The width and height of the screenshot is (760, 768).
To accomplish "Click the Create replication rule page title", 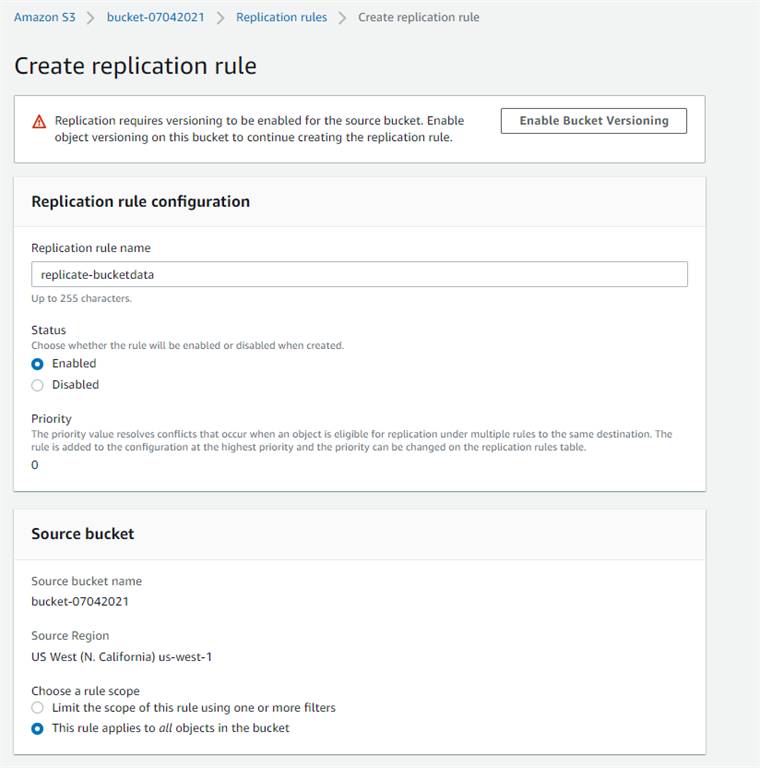I will pos(135,66).
